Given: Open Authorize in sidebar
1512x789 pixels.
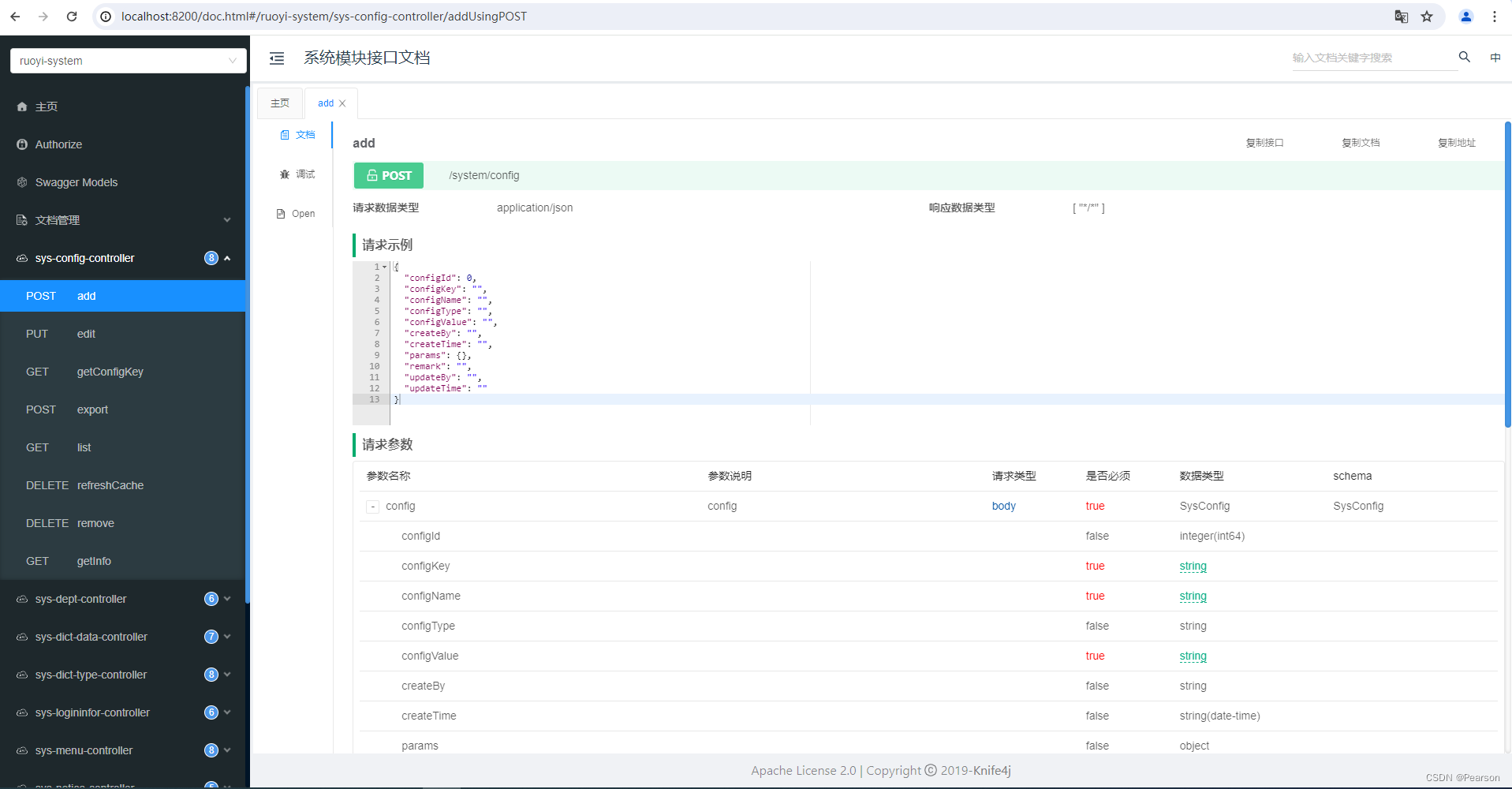Looking at the screenshot, I should (x=123, y=144).
